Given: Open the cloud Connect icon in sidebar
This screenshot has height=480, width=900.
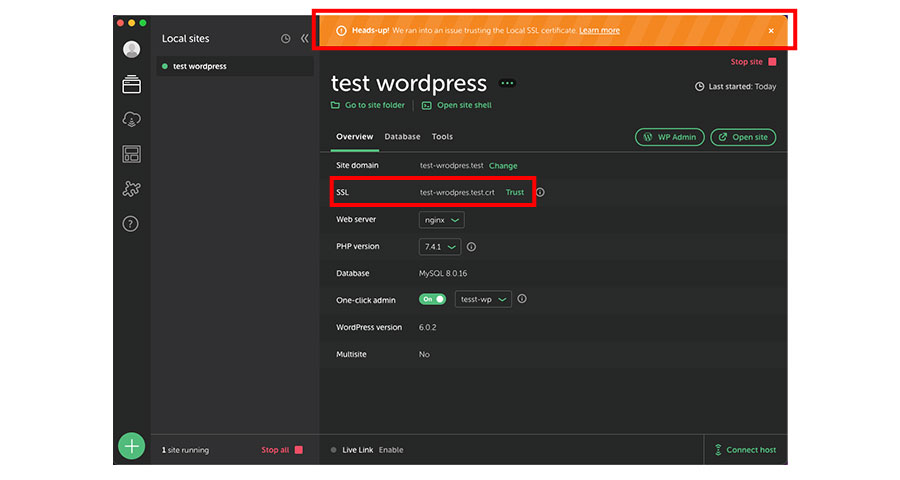Looking at the screenshot, I should (131, 119).
